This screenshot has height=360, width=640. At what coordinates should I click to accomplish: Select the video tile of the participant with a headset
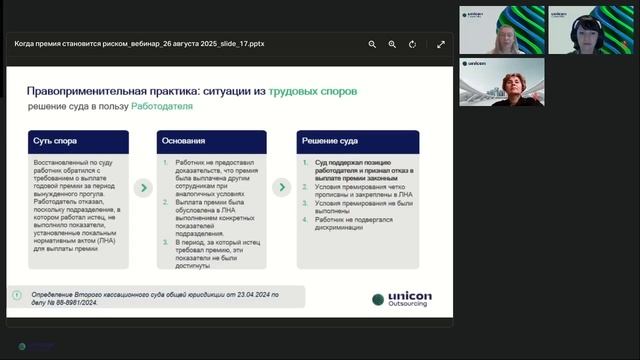pyautogui.click(x=591, y=30)
